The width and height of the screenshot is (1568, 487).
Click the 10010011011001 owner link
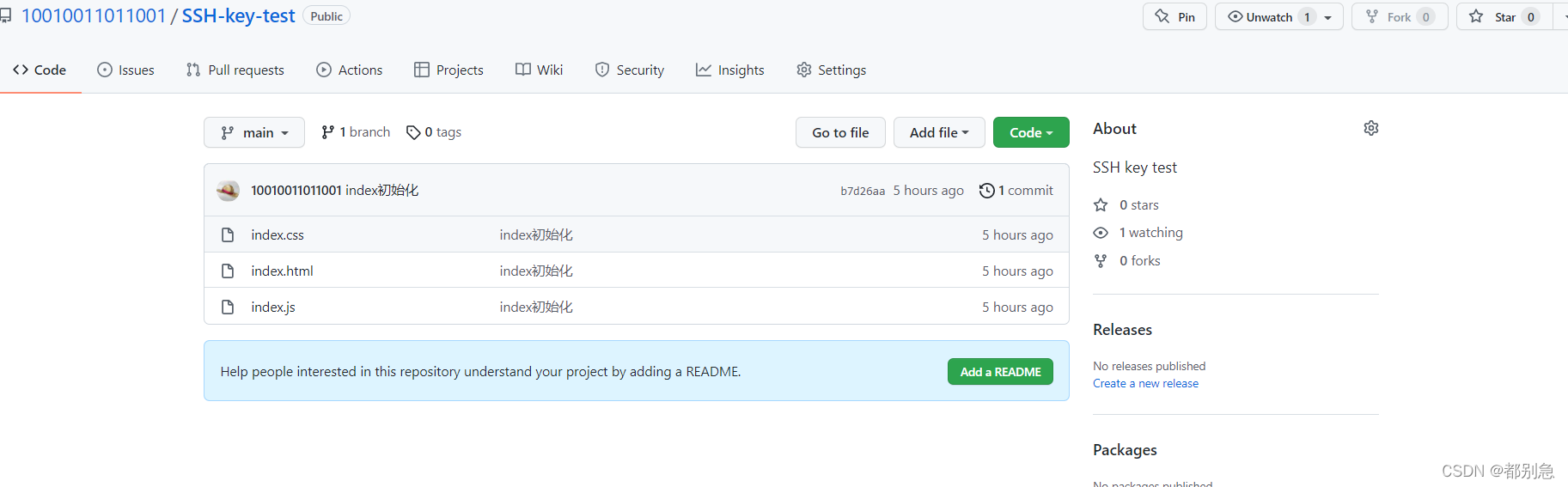pyautogui.click(x=93, y=15)
